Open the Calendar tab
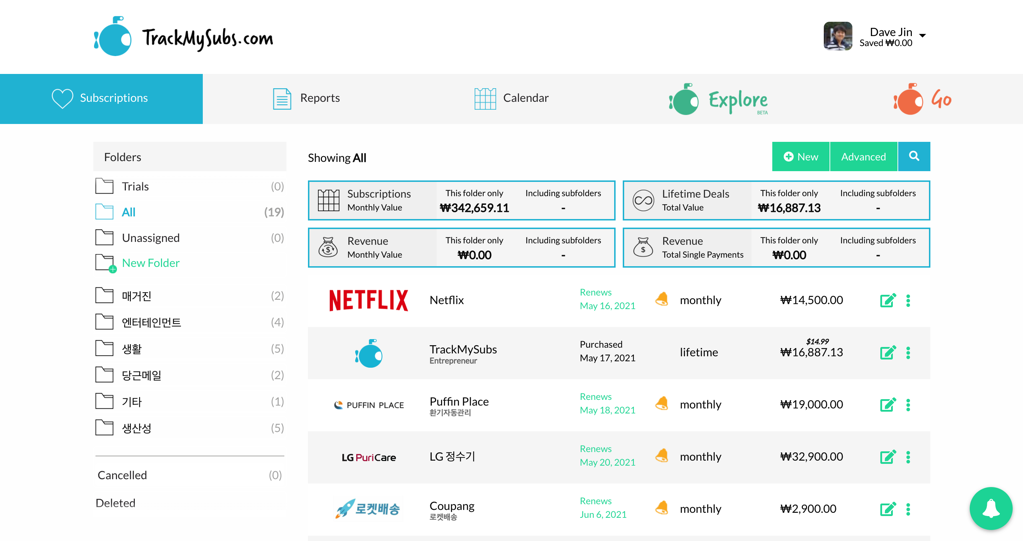Viewport: 1023px width, 541px height. (x=511, y=99)
